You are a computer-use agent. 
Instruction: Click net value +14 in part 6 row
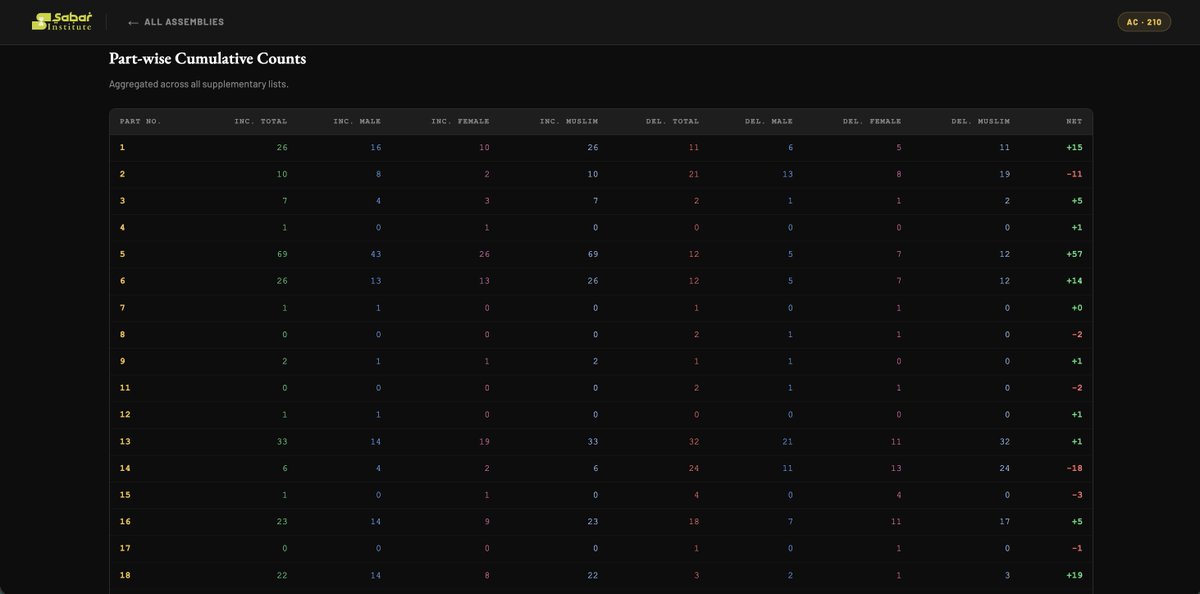click(x=1074, y=281)
